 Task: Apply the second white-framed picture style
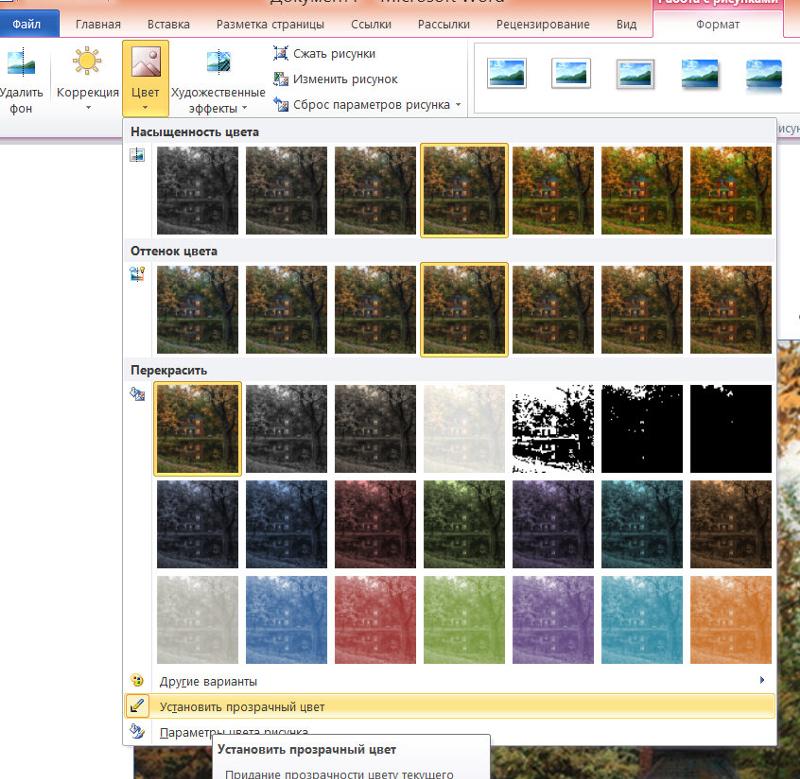(x=571, y=73)
